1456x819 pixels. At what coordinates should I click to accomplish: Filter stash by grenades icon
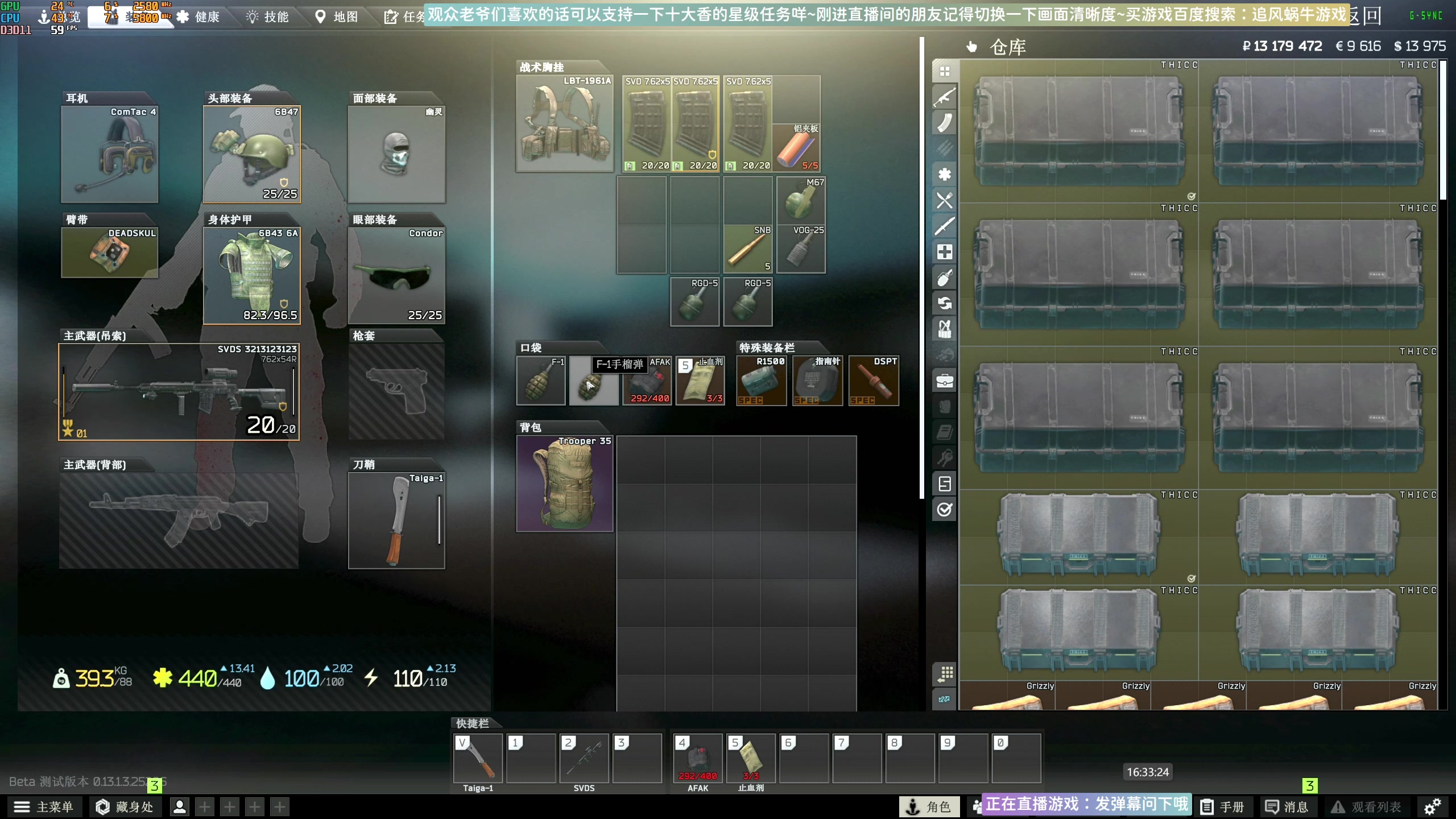[x=944, y=278]
